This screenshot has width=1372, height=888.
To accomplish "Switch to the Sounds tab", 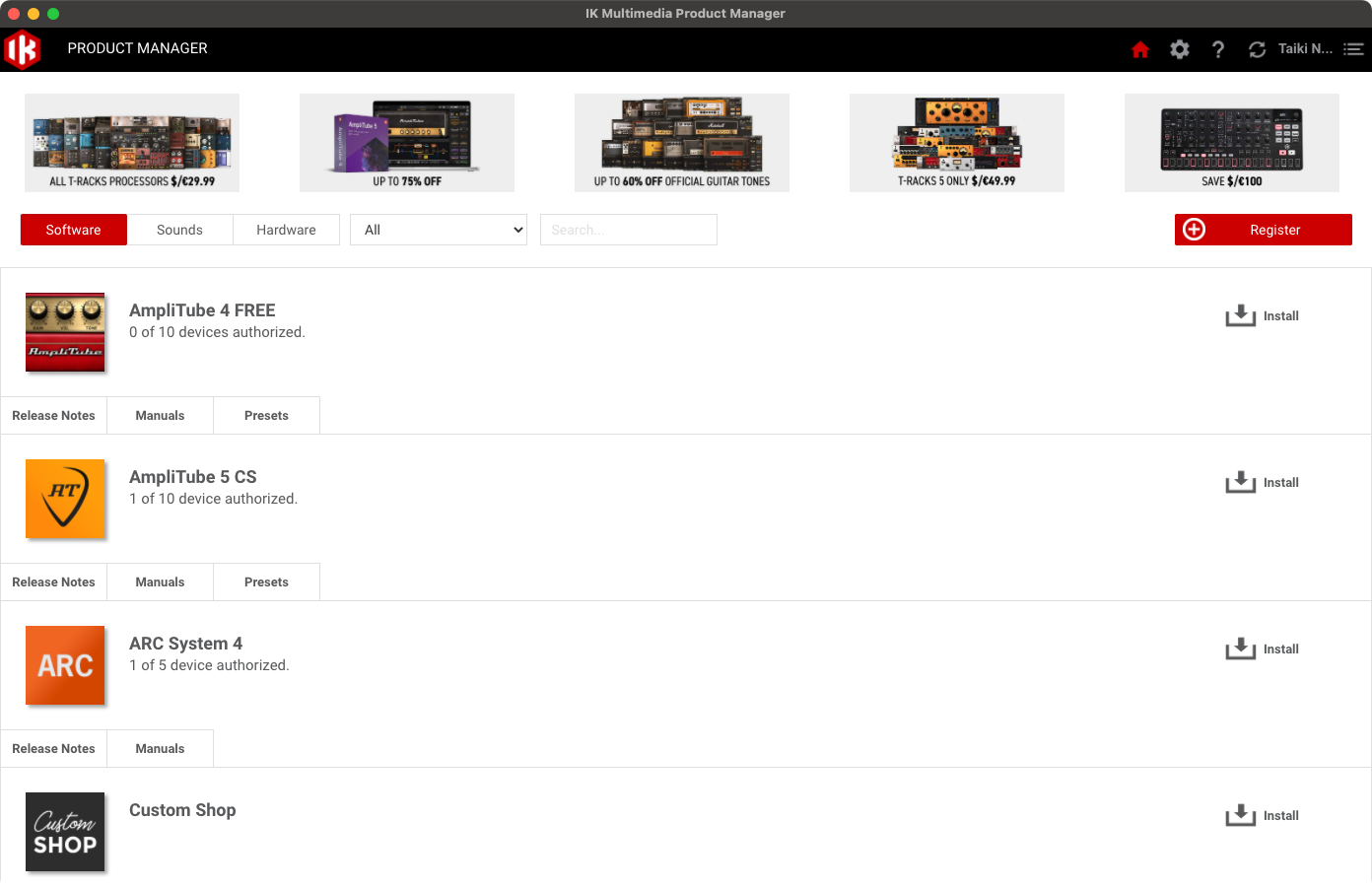I will pyautogui.click(x=179, y=230).
